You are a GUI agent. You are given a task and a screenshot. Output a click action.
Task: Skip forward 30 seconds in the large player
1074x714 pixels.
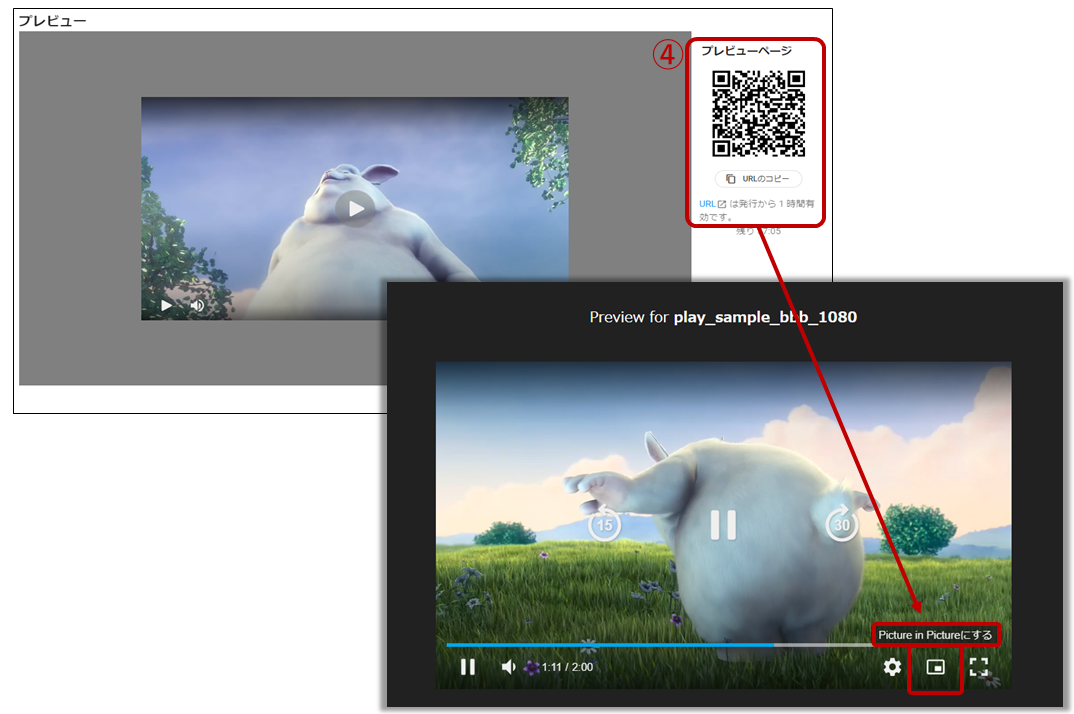coord(842,524)
